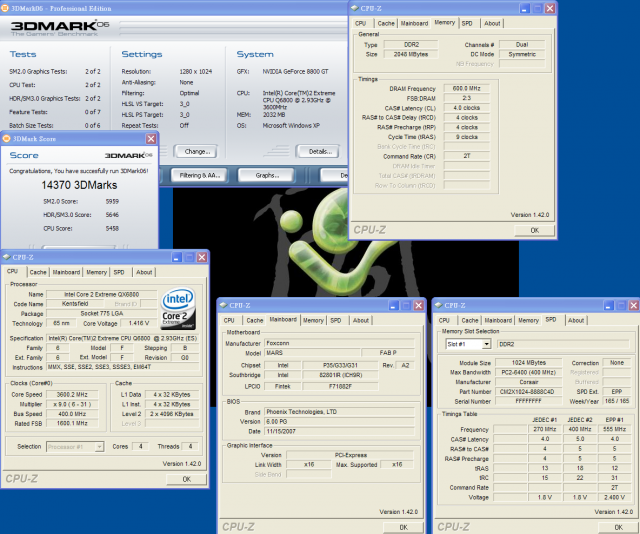Viewport: 640px width, 534px height.
Task: Click the Max Bandwidth PC2-6400 value
Action: pyautogui.click(x=528, y=372)
